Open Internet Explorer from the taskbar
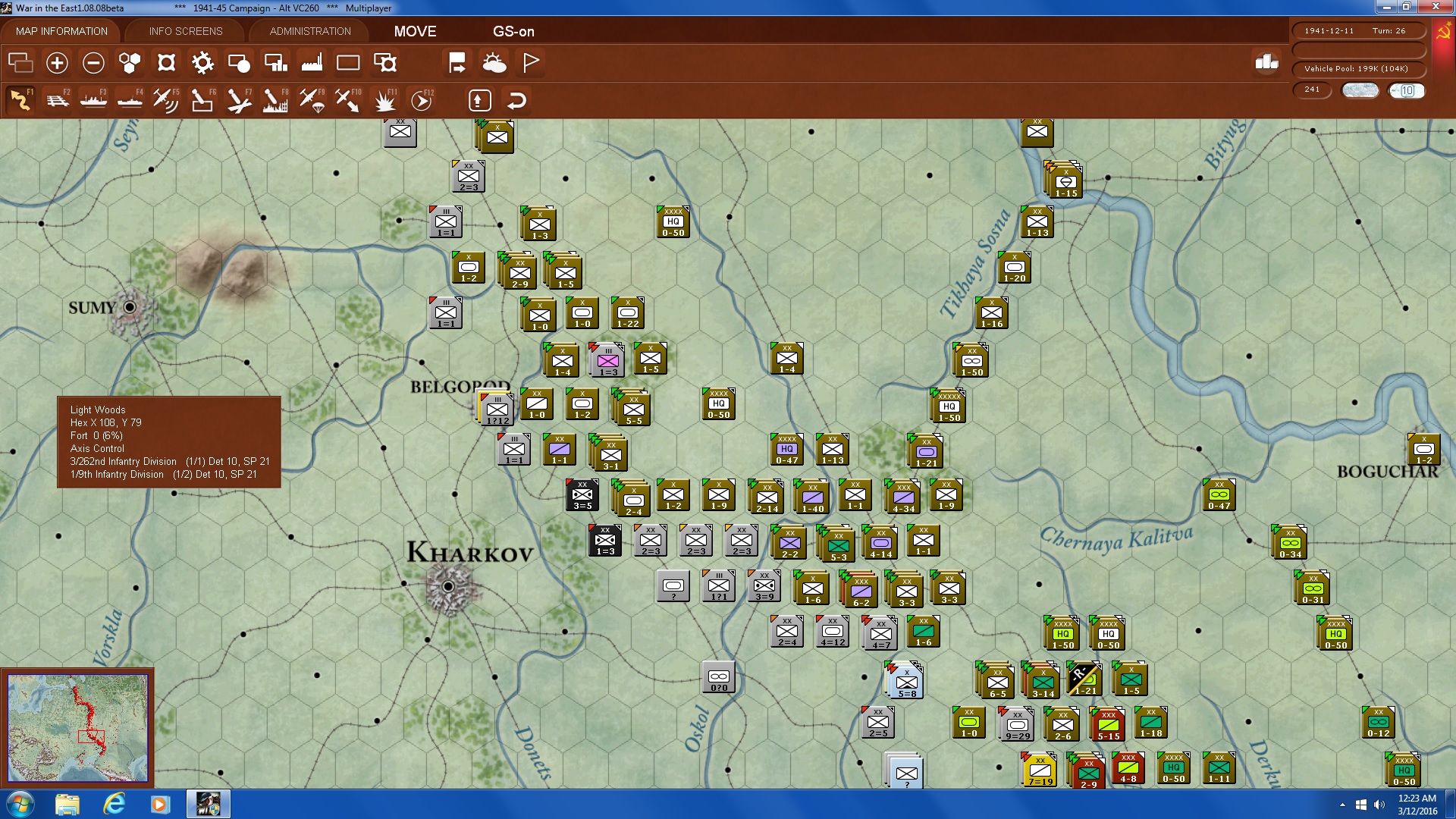The height and width of the screenshot is (819, 1456). click(114, 804)
